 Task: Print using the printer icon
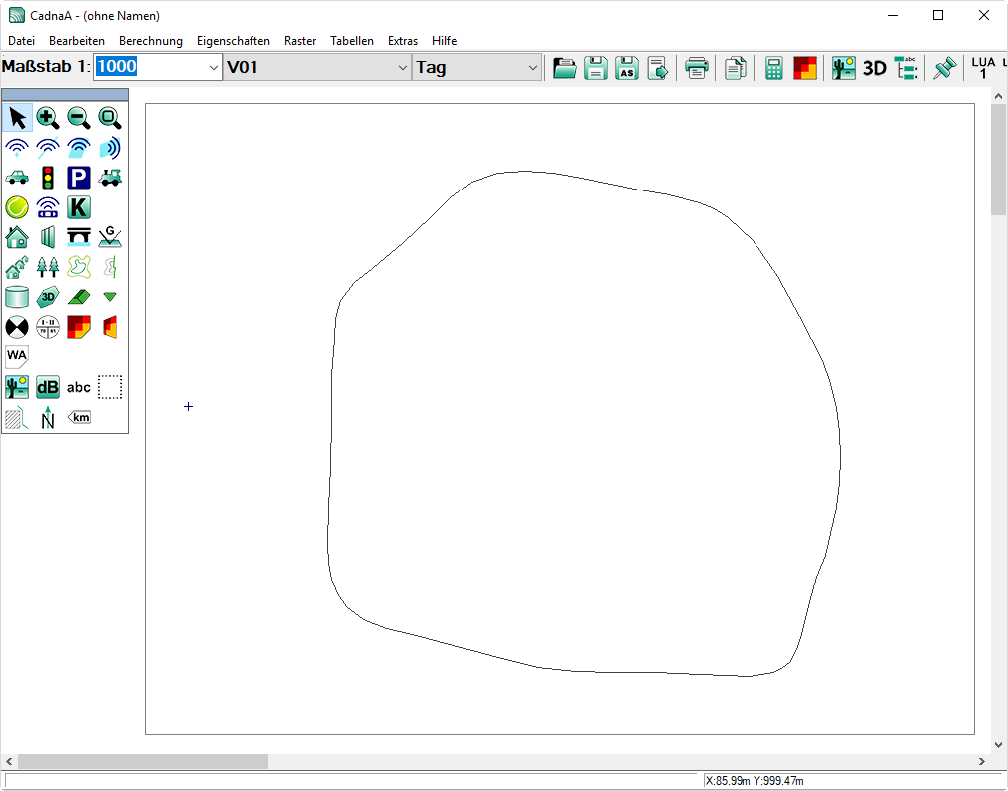point(697,68)
